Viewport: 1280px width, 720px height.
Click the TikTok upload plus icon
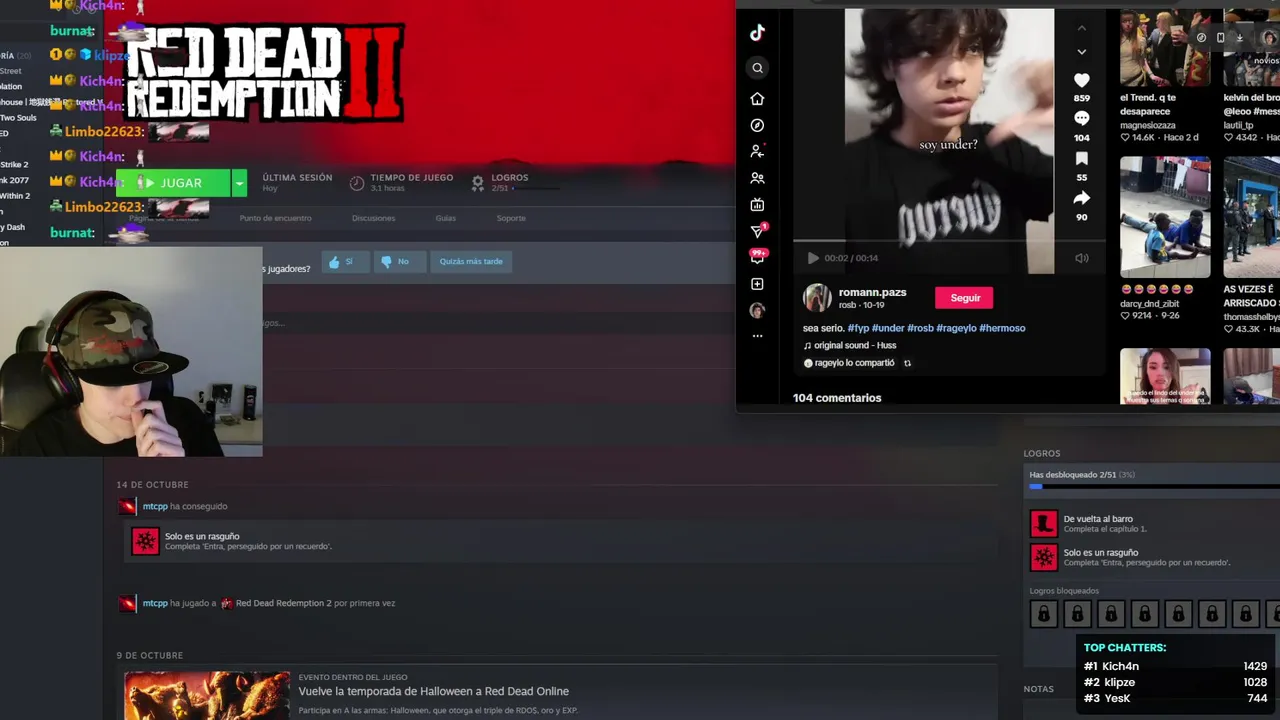(757, 284)
